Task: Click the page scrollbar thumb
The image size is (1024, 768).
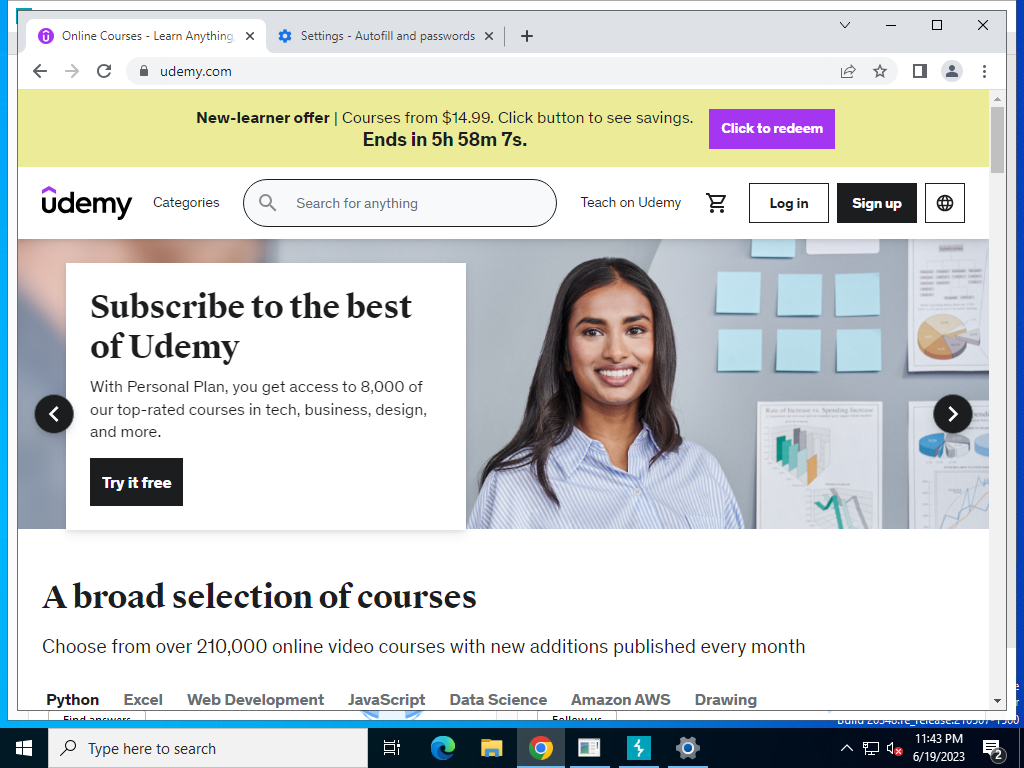Action: 997,140
